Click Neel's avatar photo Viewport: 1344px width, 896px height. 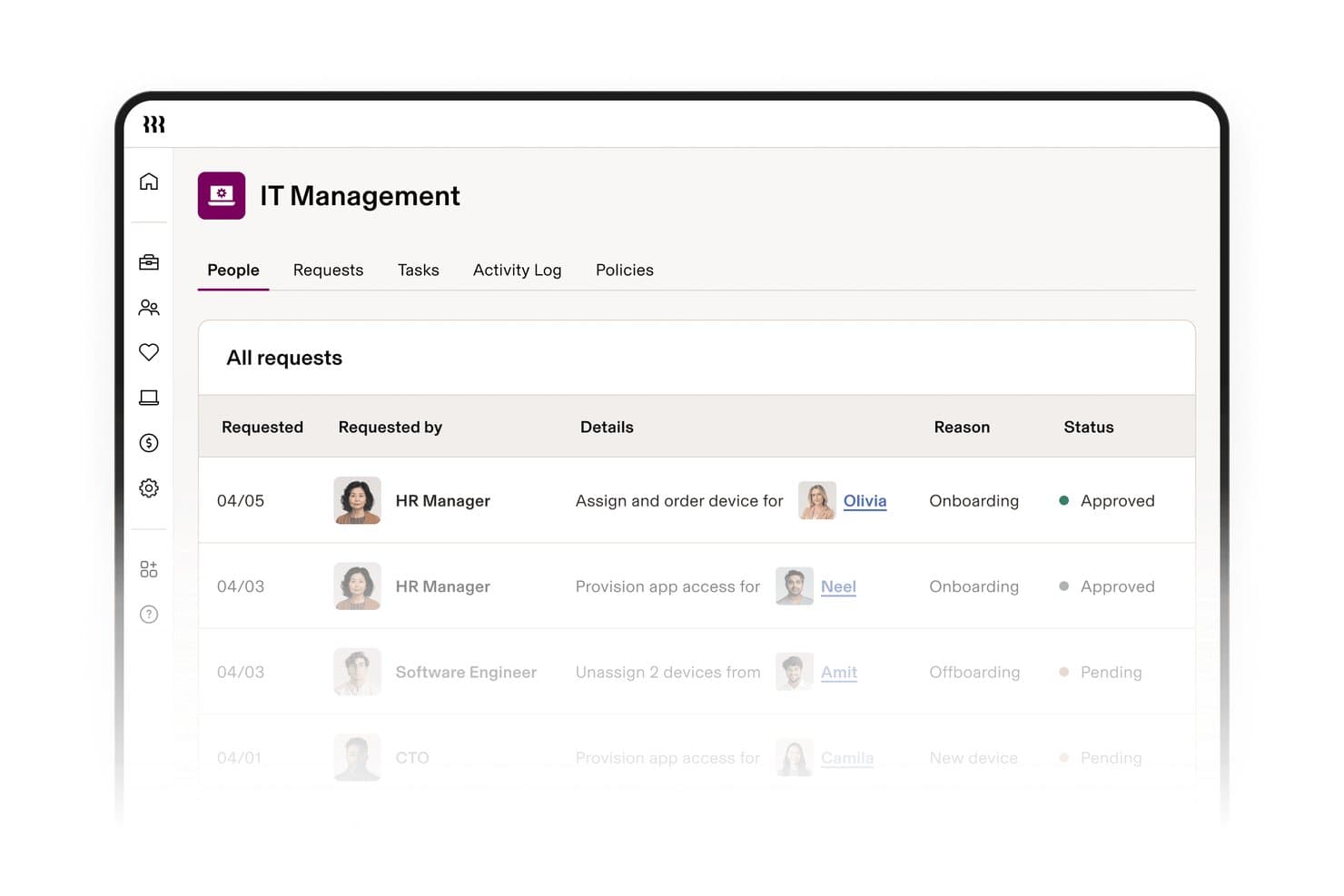click(x=795, y=586)
